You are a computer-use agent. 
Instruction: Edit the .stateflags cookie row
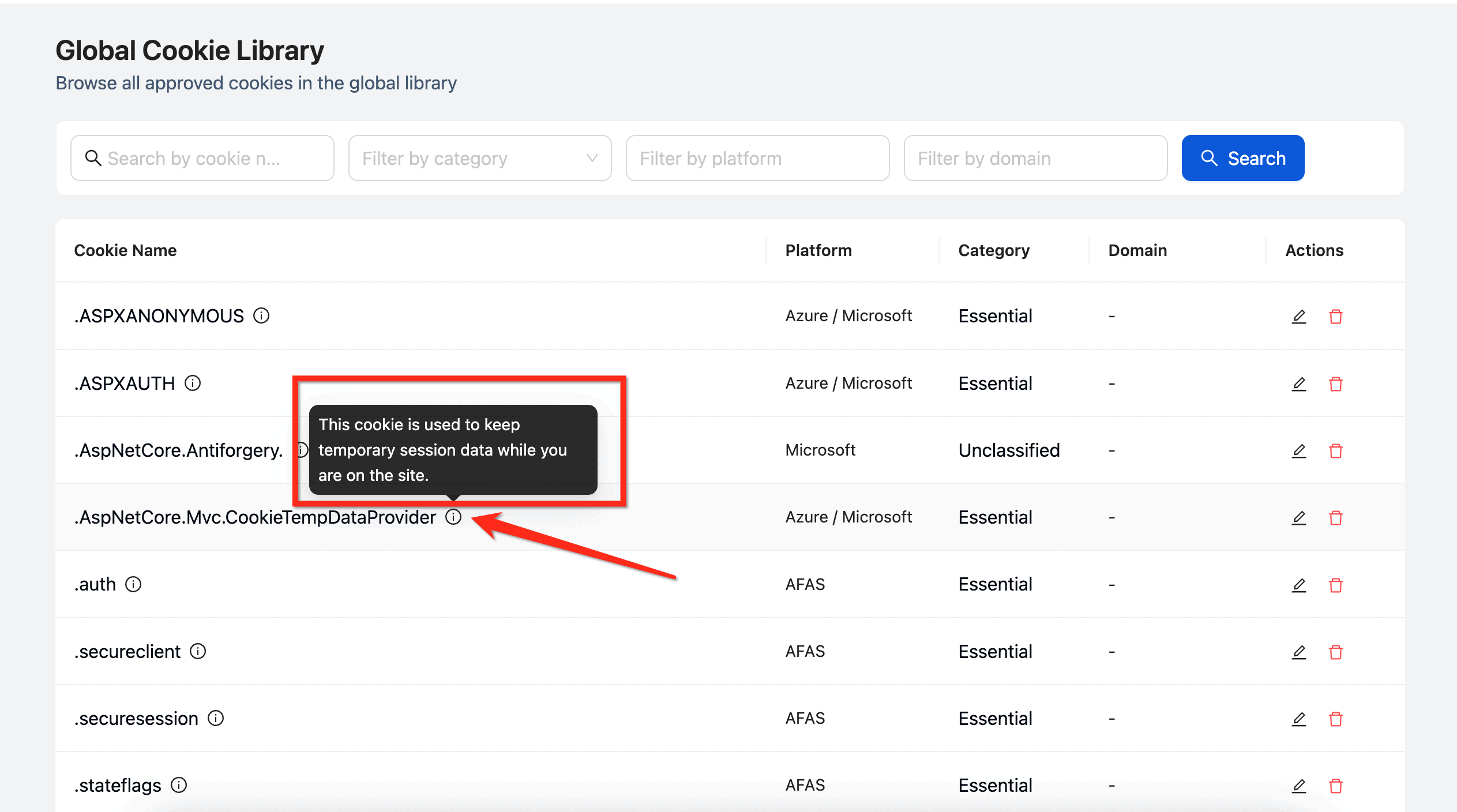(1298, 786)
